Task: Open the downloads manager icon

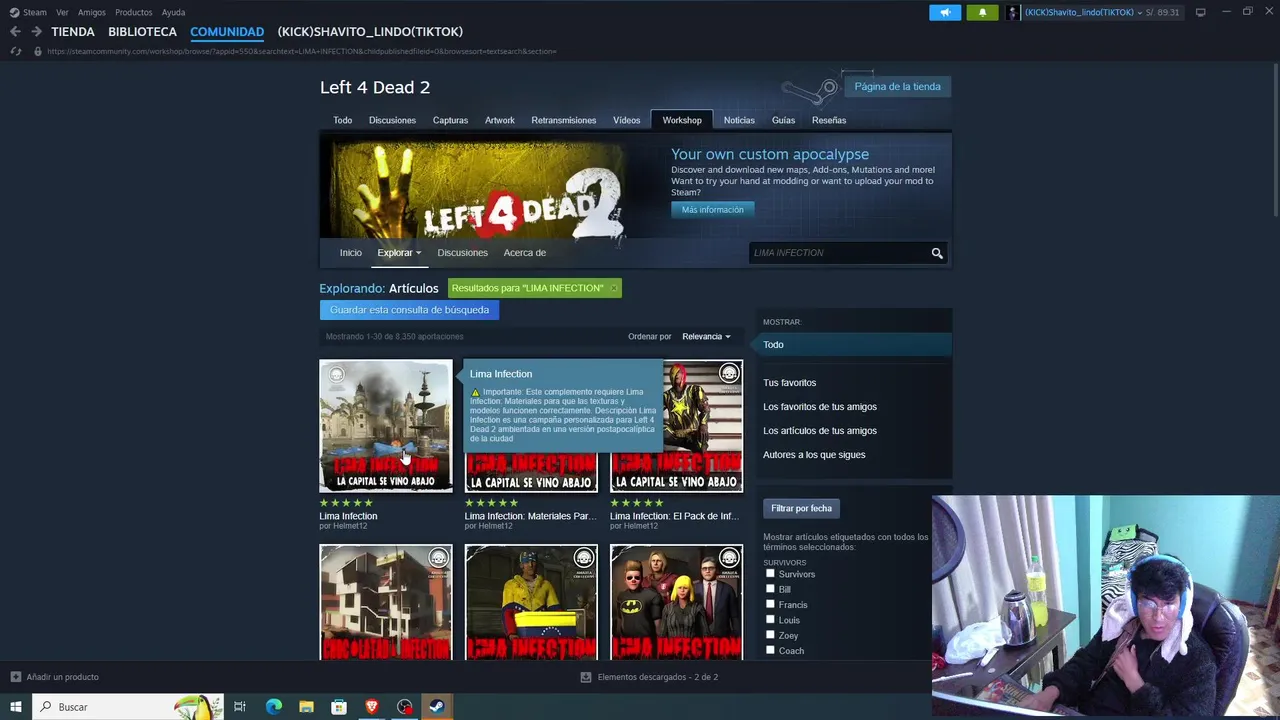Action: click(586, 677)
